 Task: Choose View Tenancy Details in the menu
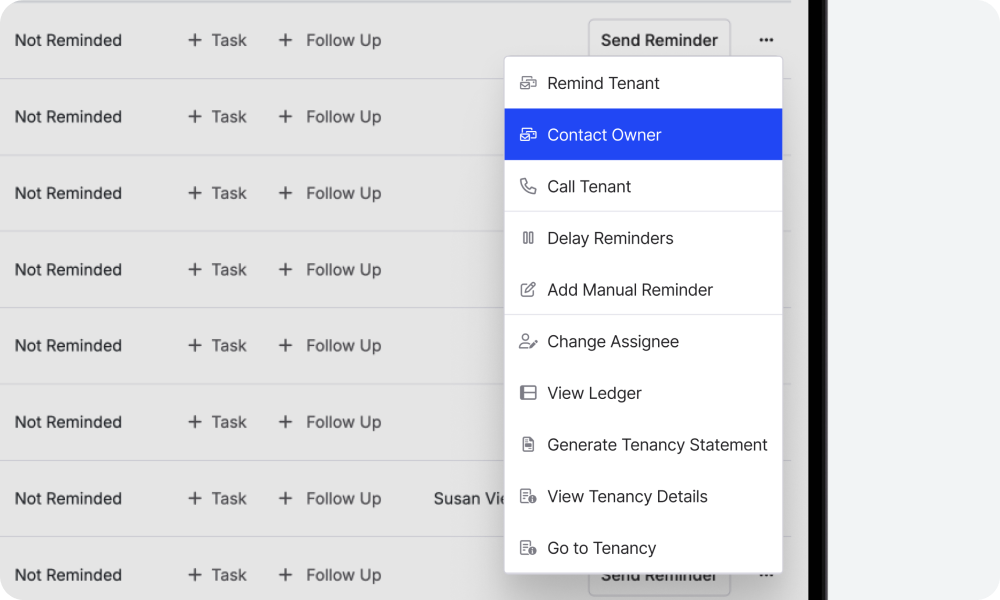(627, 497)
